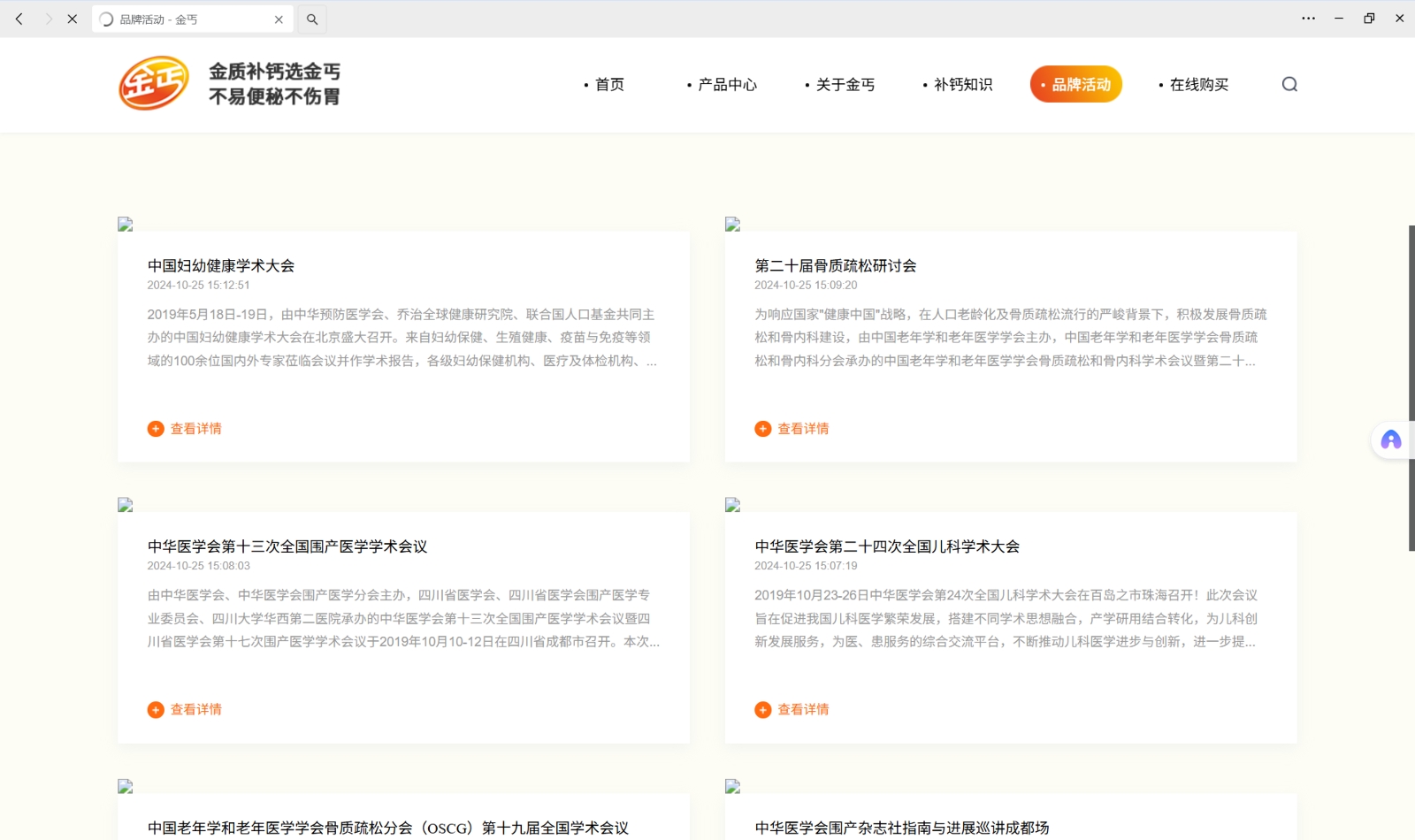
Task: Click the highlighted 品牌活动 button
Action: pyautogui.click(x=1075, y=84)
